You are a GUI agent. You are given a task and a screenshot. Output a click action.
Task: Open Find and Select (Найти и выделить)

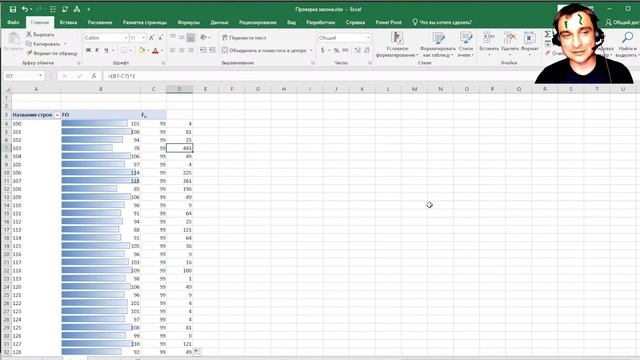click(627, 45)
